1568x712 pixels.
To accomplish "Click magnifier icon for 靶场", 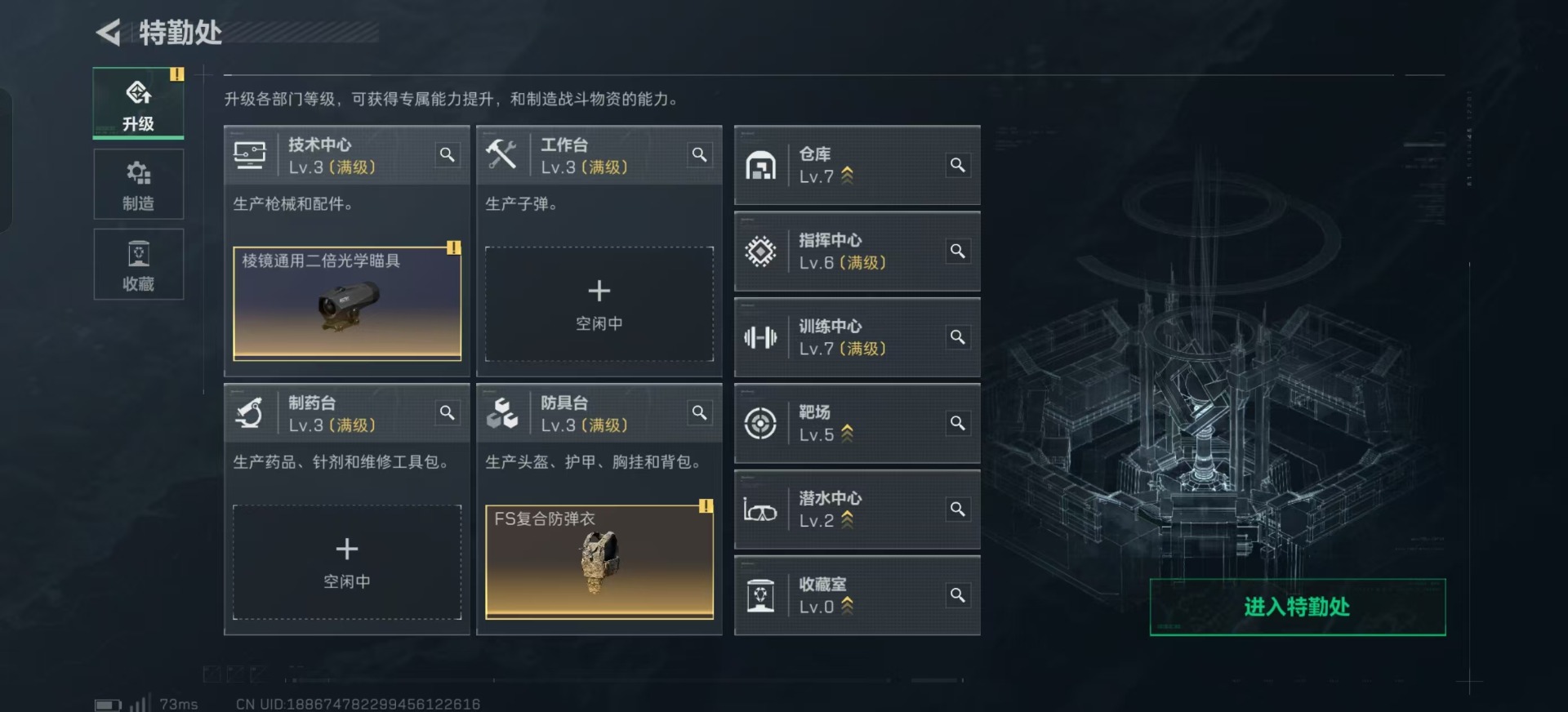I will pyautogui.click(x=958, y=423).
